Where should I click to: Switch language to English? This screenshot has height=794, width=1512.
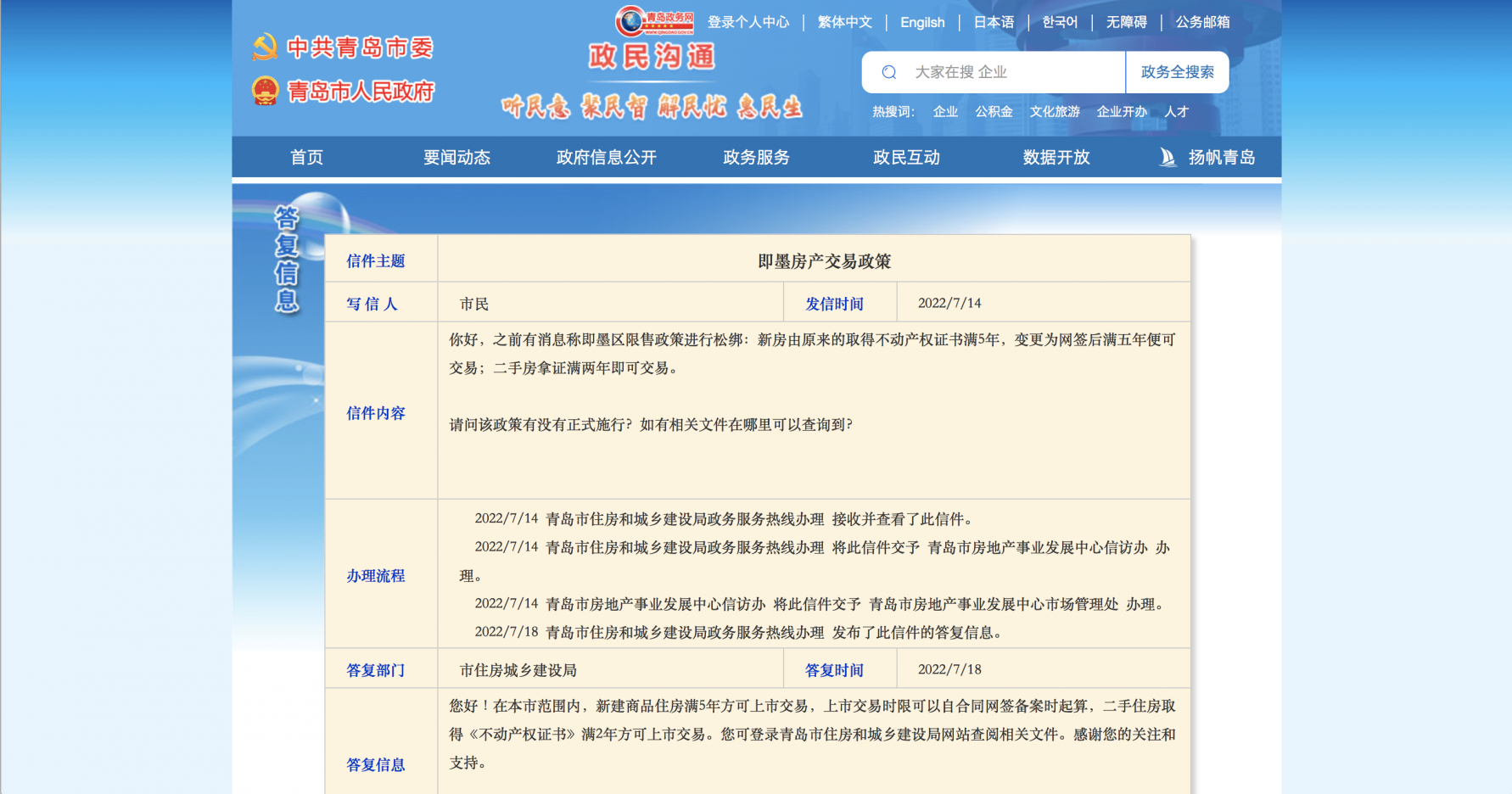pos(922,22)
